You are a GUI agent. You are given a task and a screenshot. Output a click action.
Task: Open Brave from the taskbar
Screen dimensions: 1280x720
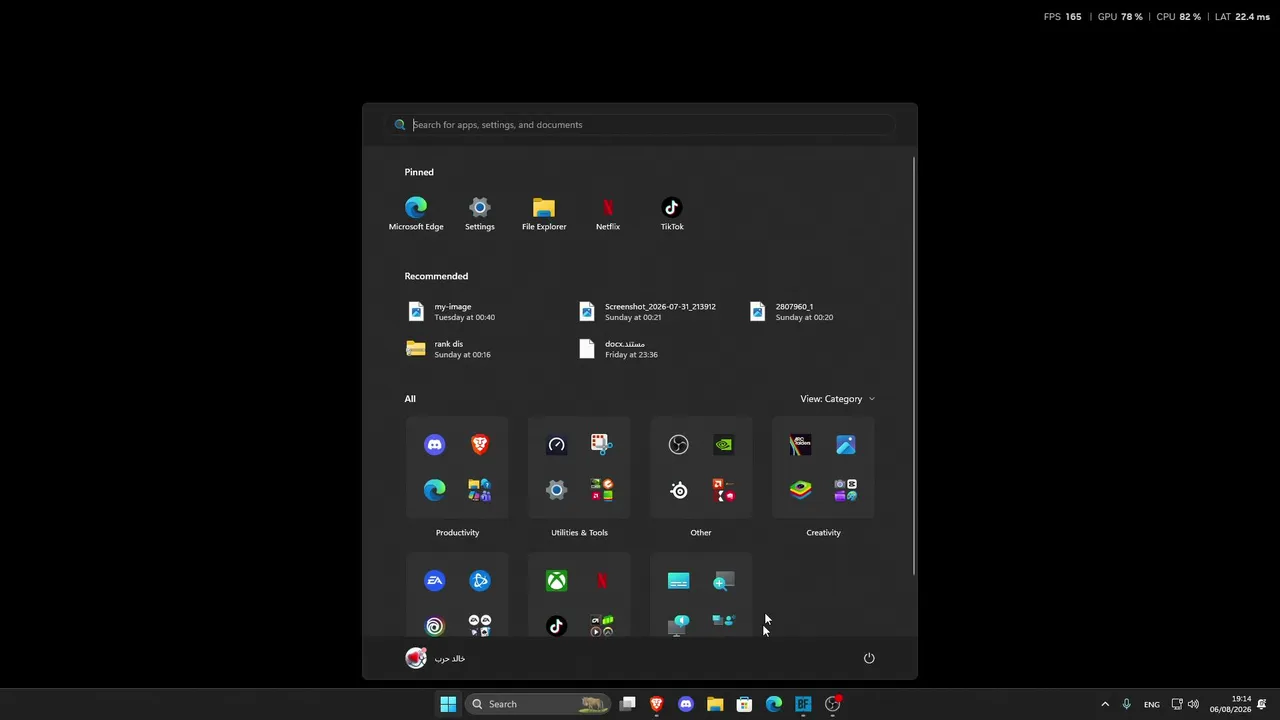coord(657,704)
